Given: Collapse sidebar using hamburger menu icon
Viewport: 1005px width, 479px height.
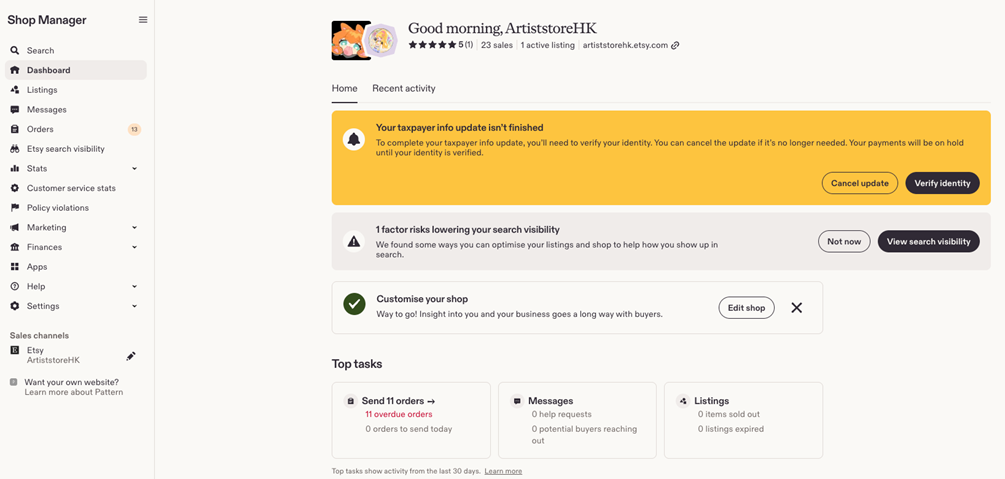Looking at the screenshot, I should tap(143, 20).
